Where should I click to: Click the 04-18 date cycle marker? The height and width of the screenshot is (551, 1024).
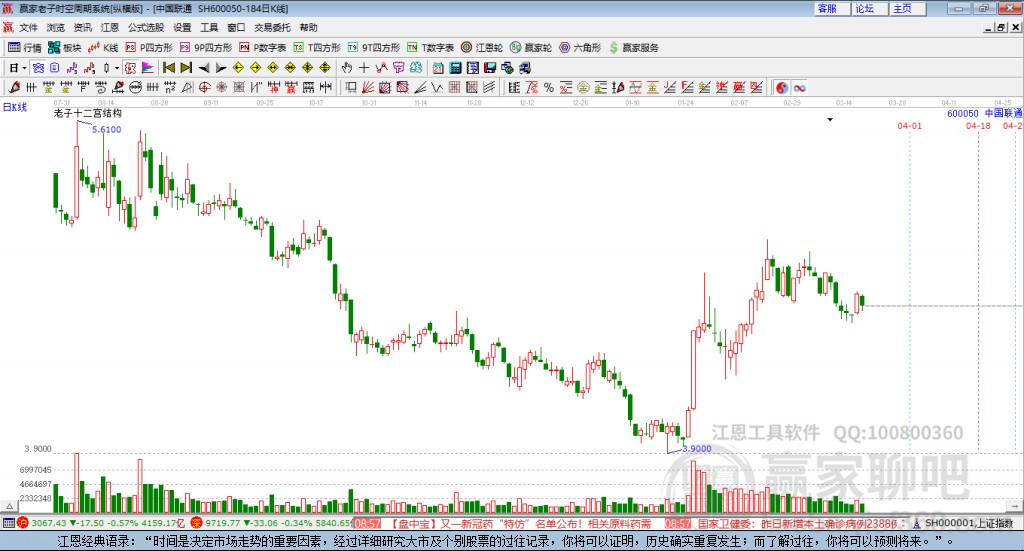(978, 125)
